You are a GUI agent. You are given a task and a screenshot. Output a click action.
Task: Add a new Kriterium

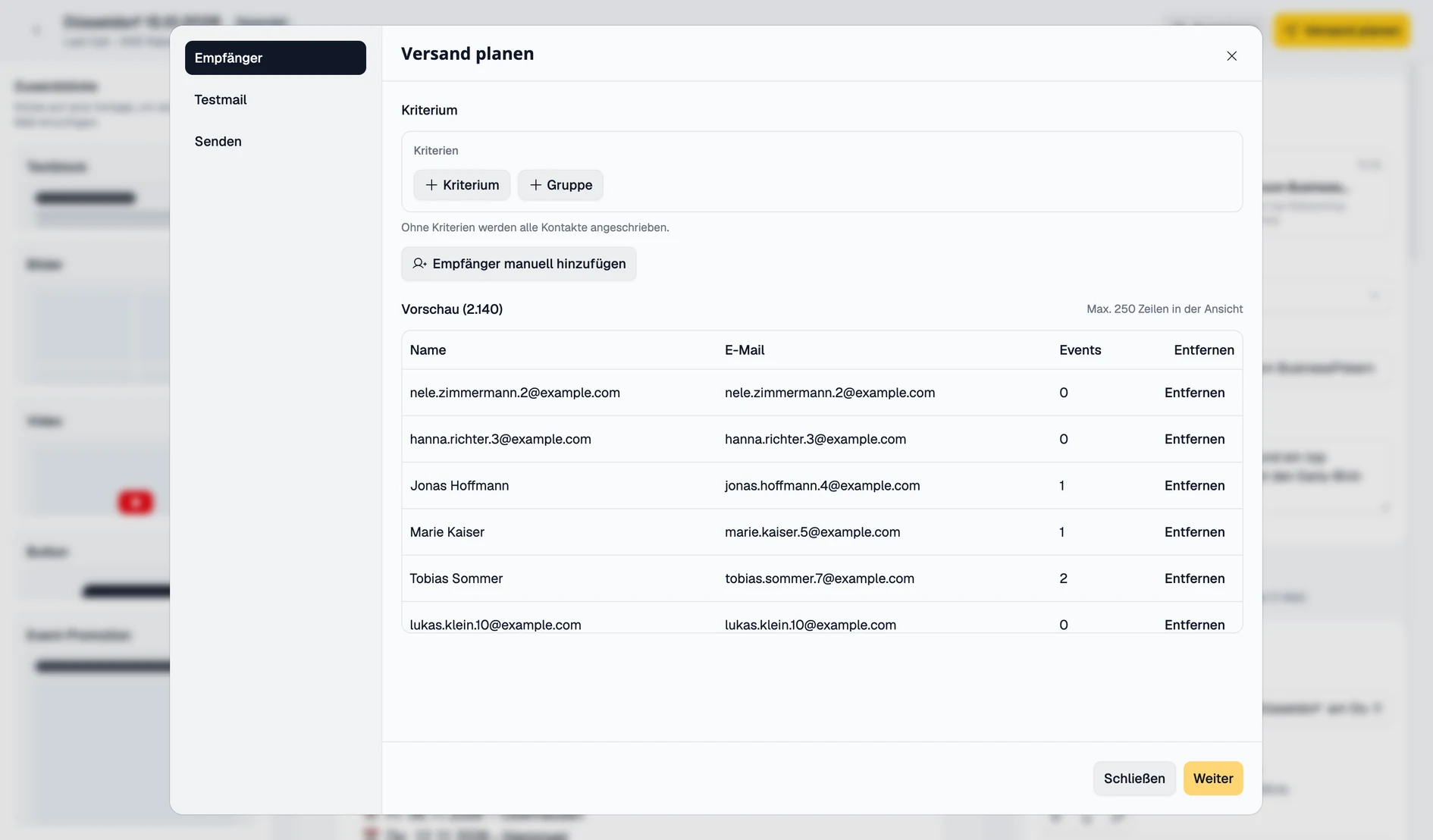pos(462,185)
